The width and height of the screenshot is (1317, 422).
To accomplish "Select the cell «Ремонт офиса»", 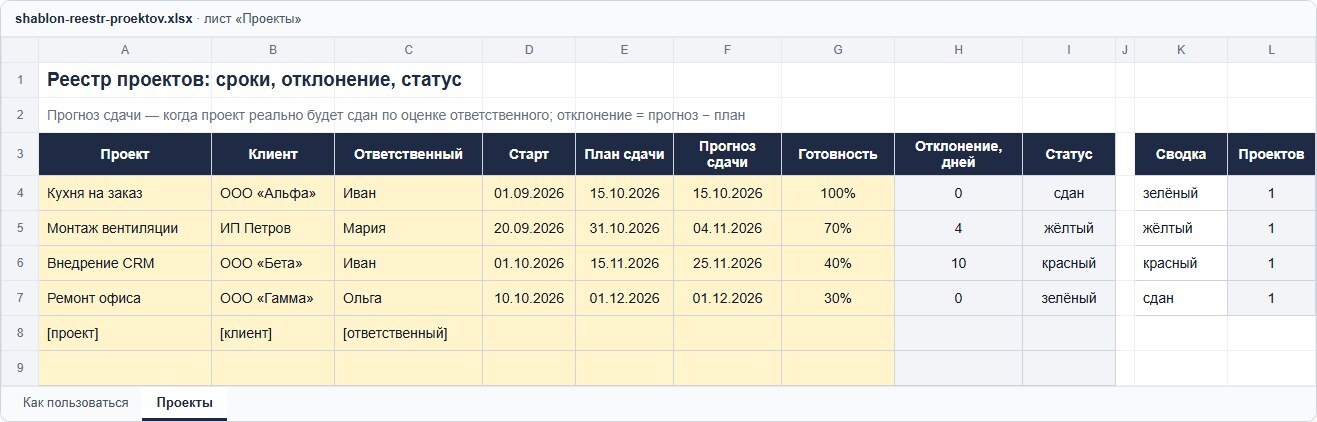I will coord(125,298).
